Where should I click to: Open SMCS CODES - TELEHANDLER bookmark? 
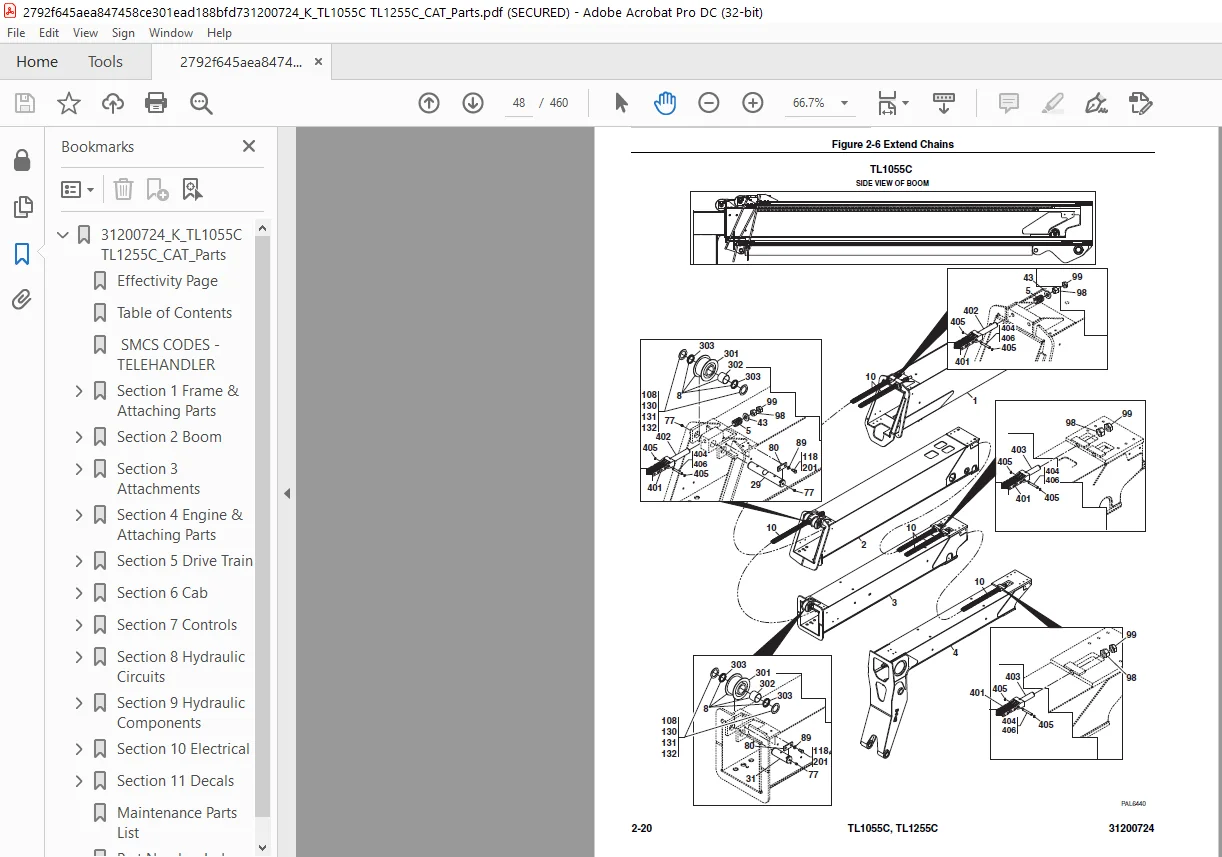tap(168, 355)
